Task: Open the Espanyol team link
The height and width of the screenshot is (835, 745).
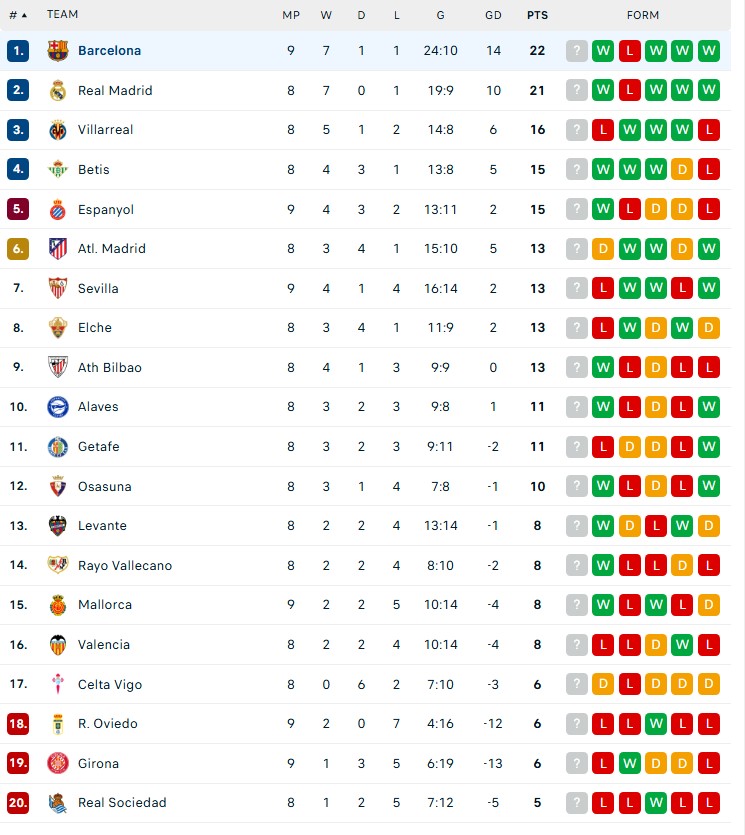Action: (105, 210)
